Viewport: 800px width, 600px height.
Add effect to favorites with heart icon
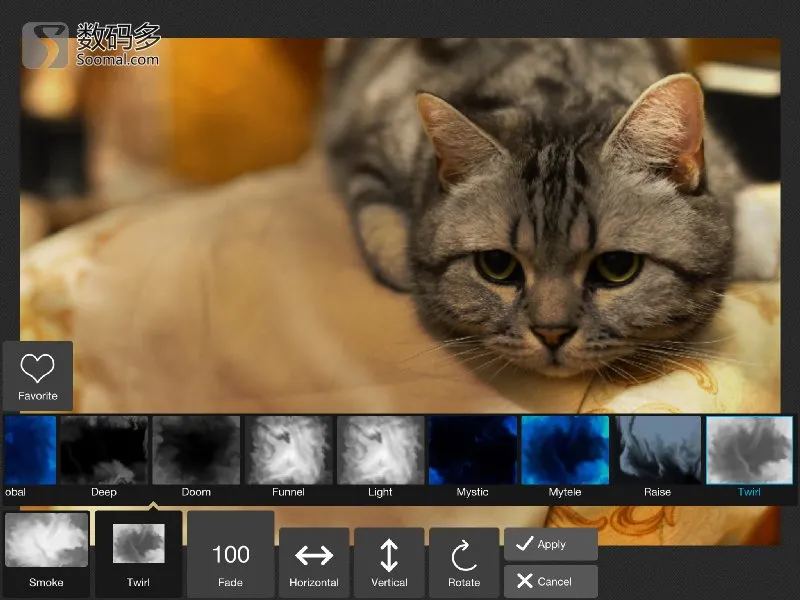pos(38,376)
